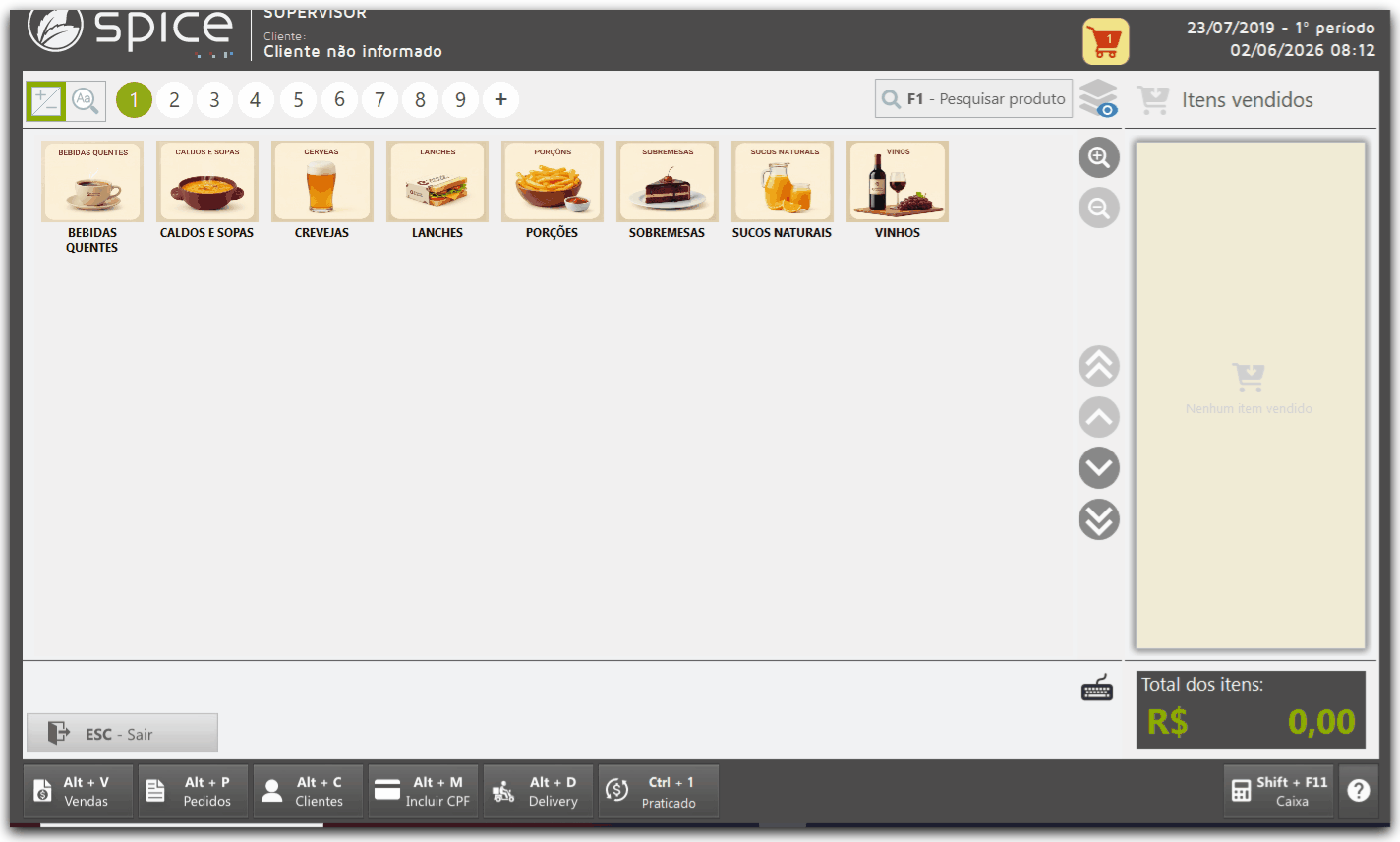Viewport: 1400px width, 842px height.
Task: Toggle the plus/minus quantity mode icon
Action: pos(46,100)
